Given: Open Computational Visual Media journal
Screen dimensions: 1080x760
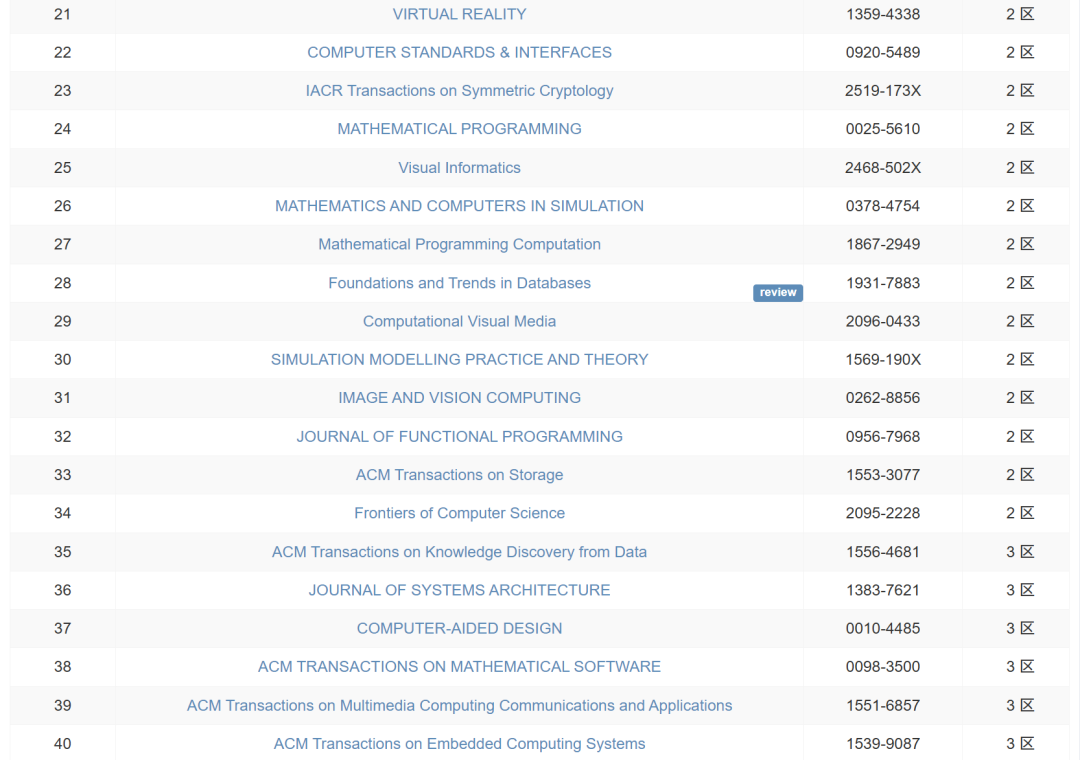Looking at the screenshot, I should click(459, 321).
